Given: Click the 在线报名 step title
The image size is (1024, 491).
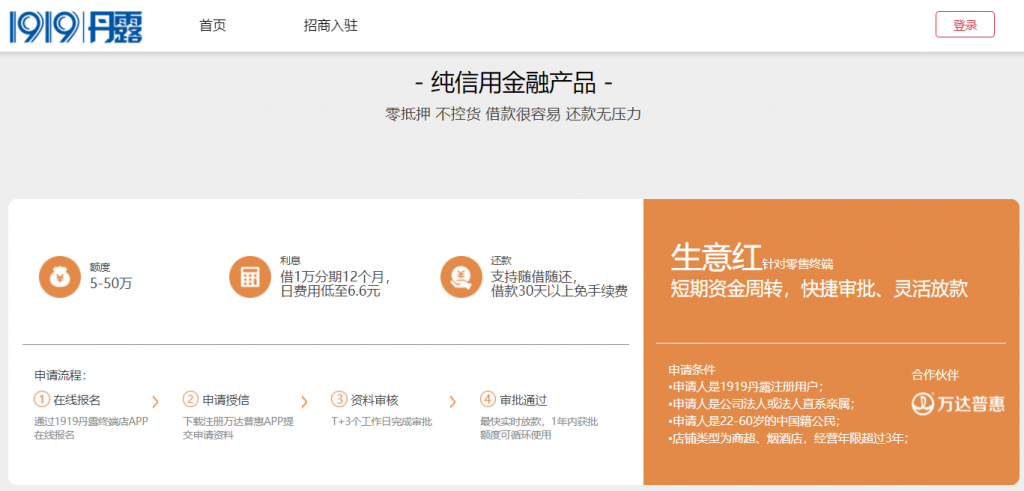Looking at the screenshot, I should tap(77, 400).
